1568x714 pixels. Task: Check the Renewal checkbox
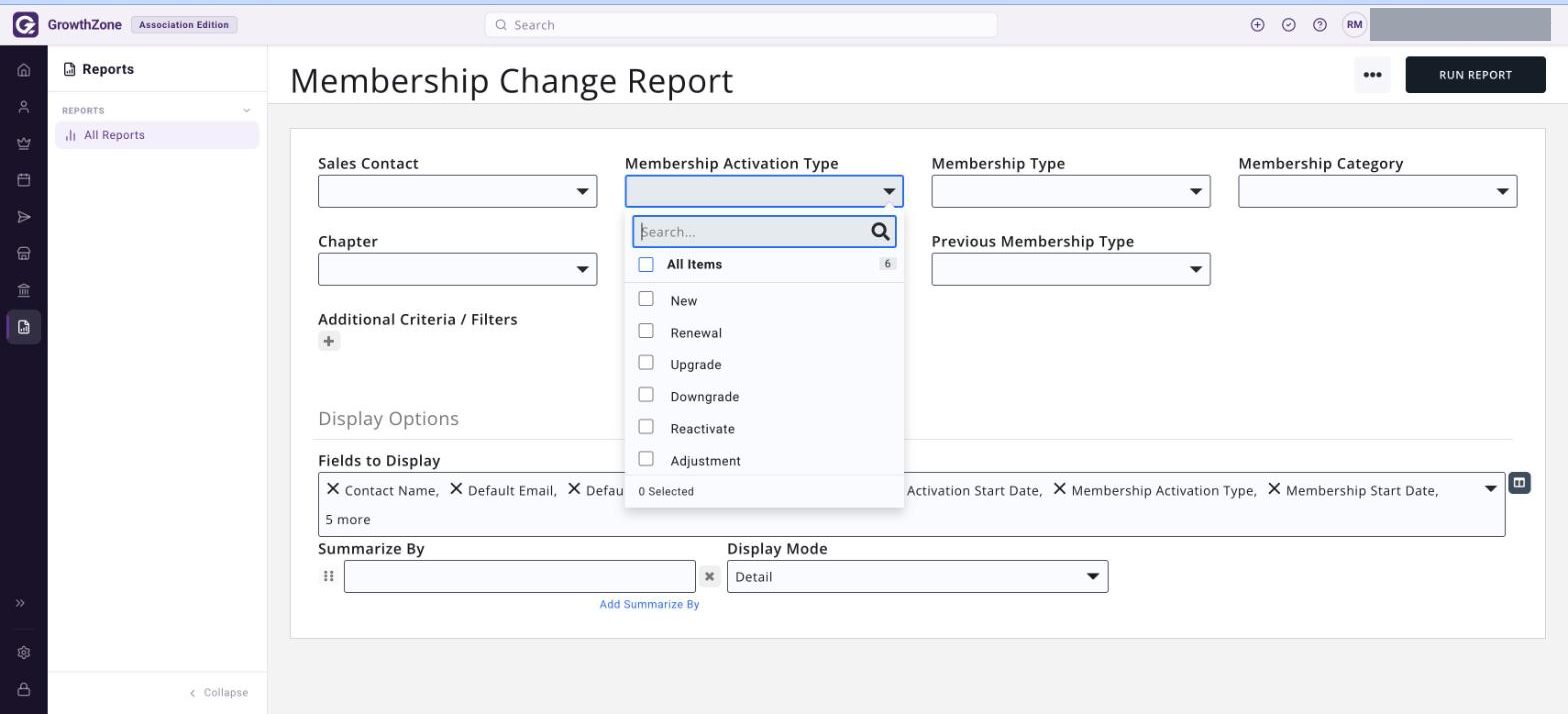646,331
